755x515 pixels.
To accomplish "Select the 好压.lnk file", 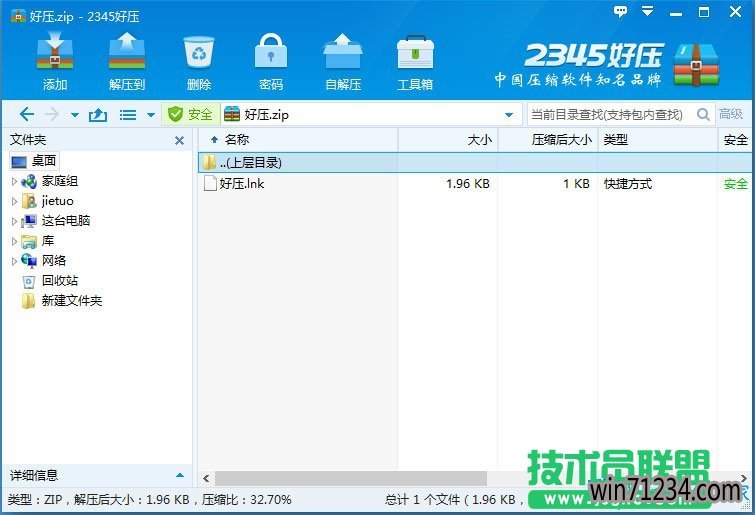I will 234,184.
